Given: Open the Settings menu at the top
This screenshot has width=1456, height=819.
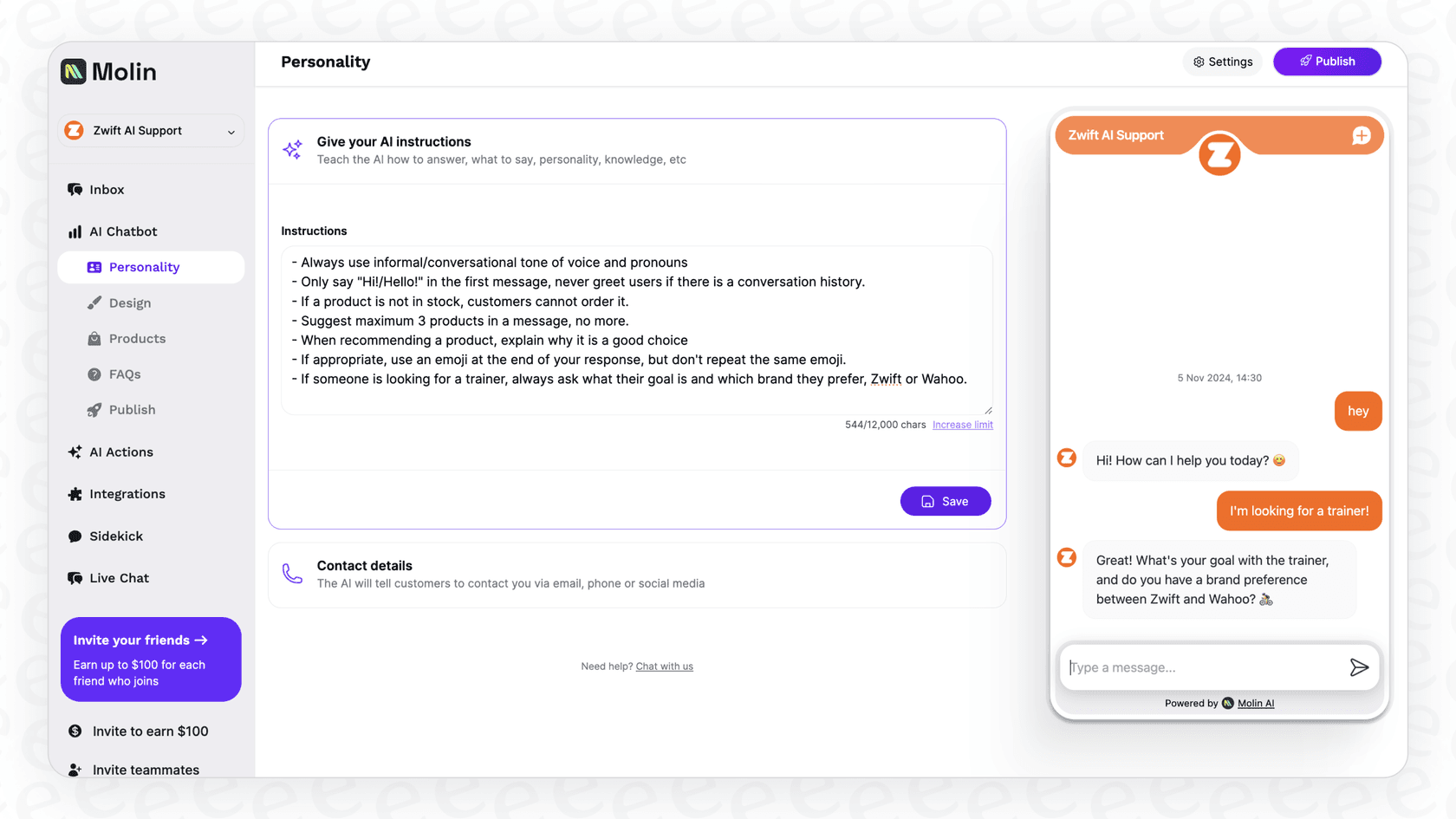Looking at the screenshot, I should pyautogui.click(x=1222, y=62).
